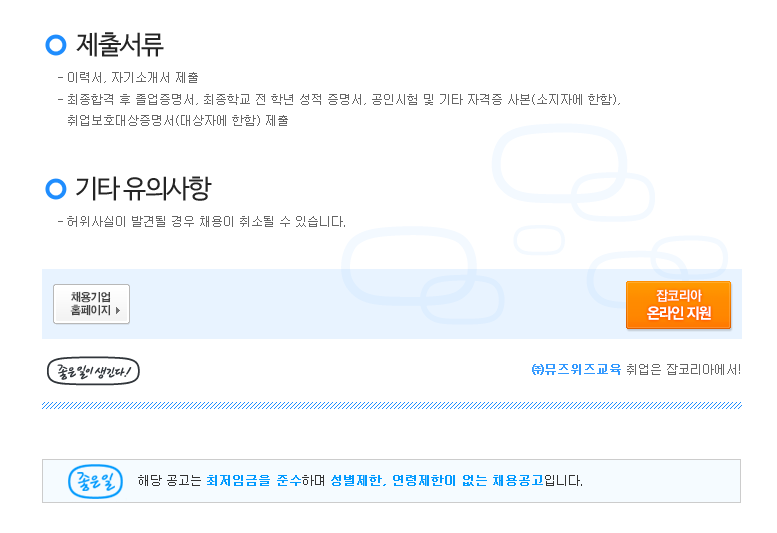This screenshot has width=777, height=533.
Task: Click the blue circle bullet beside 제출서류
Action: (x=56, y=45)
